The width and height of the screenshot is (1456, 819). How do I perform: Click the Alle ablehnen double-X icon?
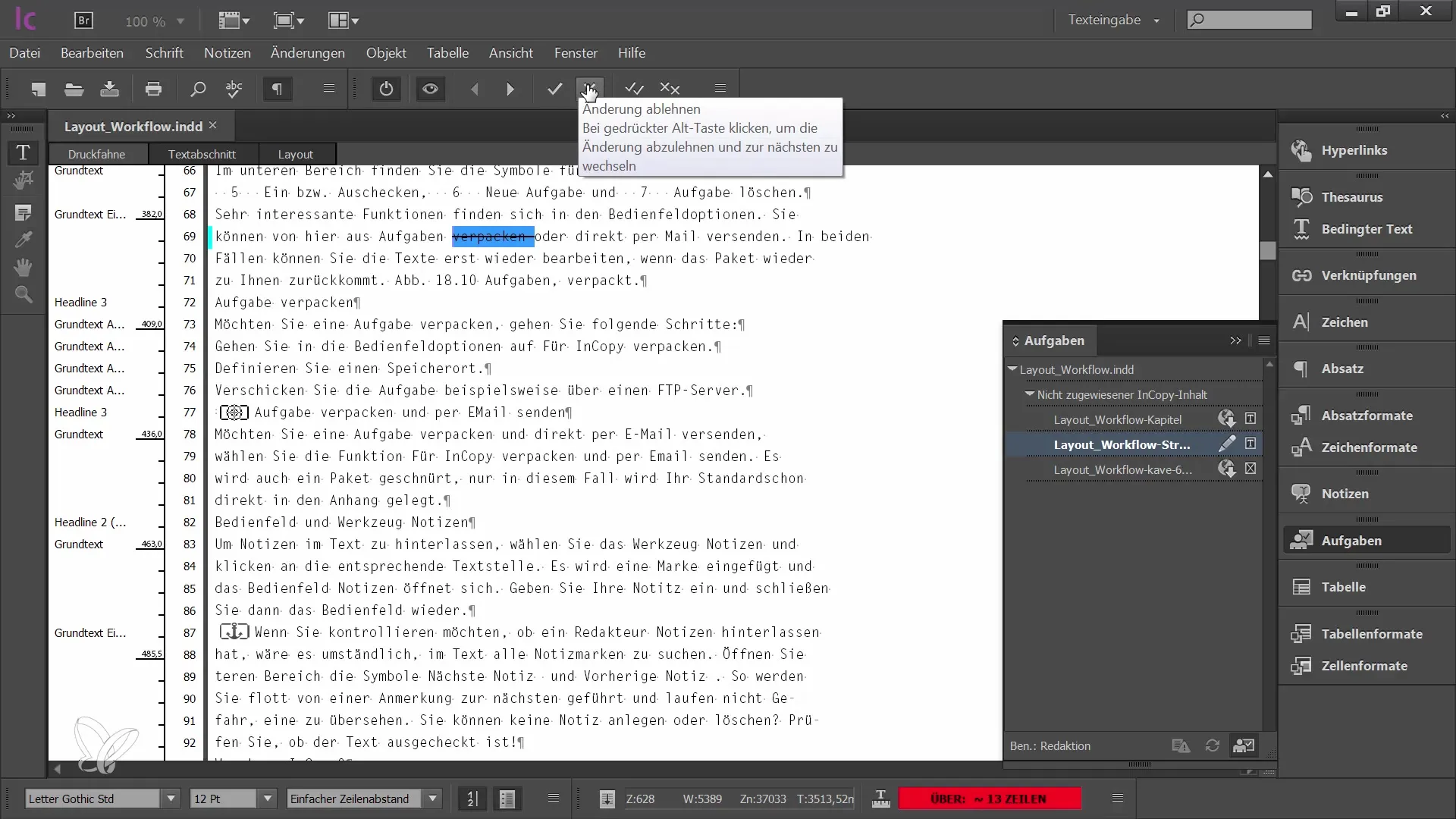coord(670,89)
